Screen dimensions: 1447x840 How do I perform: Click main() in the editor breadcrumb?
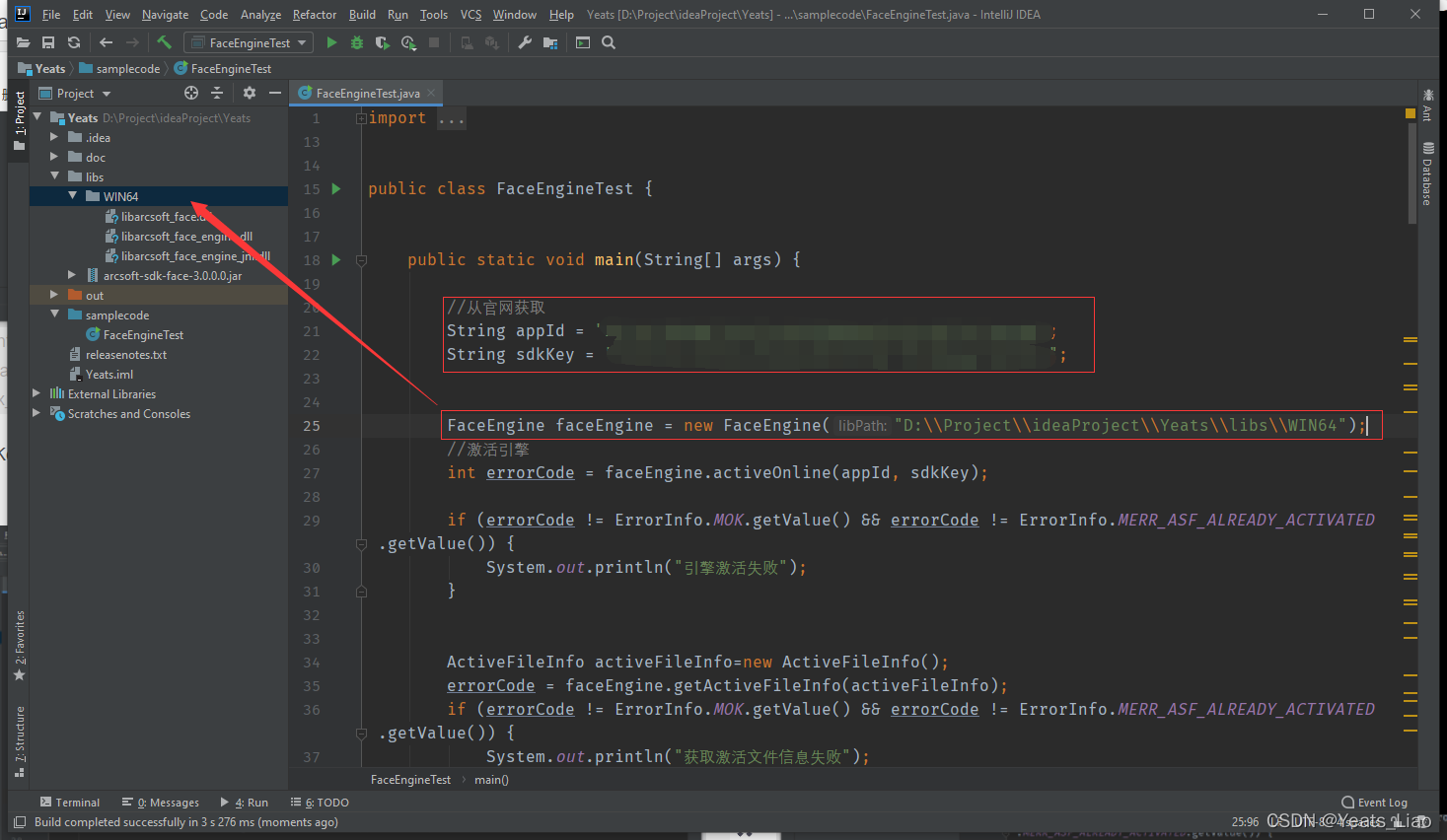[x=491, y=780]
